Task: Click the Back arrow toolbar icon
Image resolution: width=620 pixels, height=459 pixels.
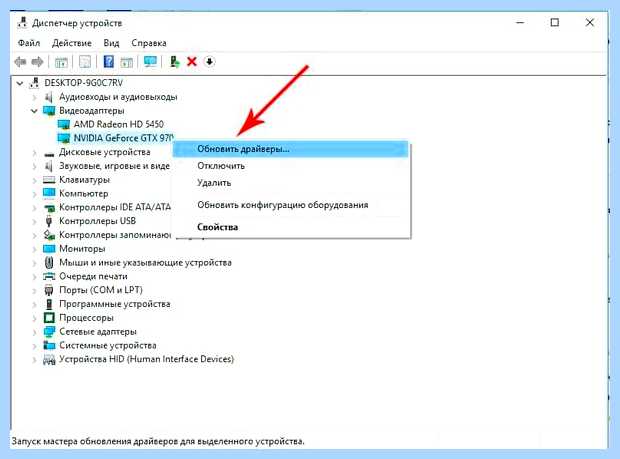Action: pos(20,62)
